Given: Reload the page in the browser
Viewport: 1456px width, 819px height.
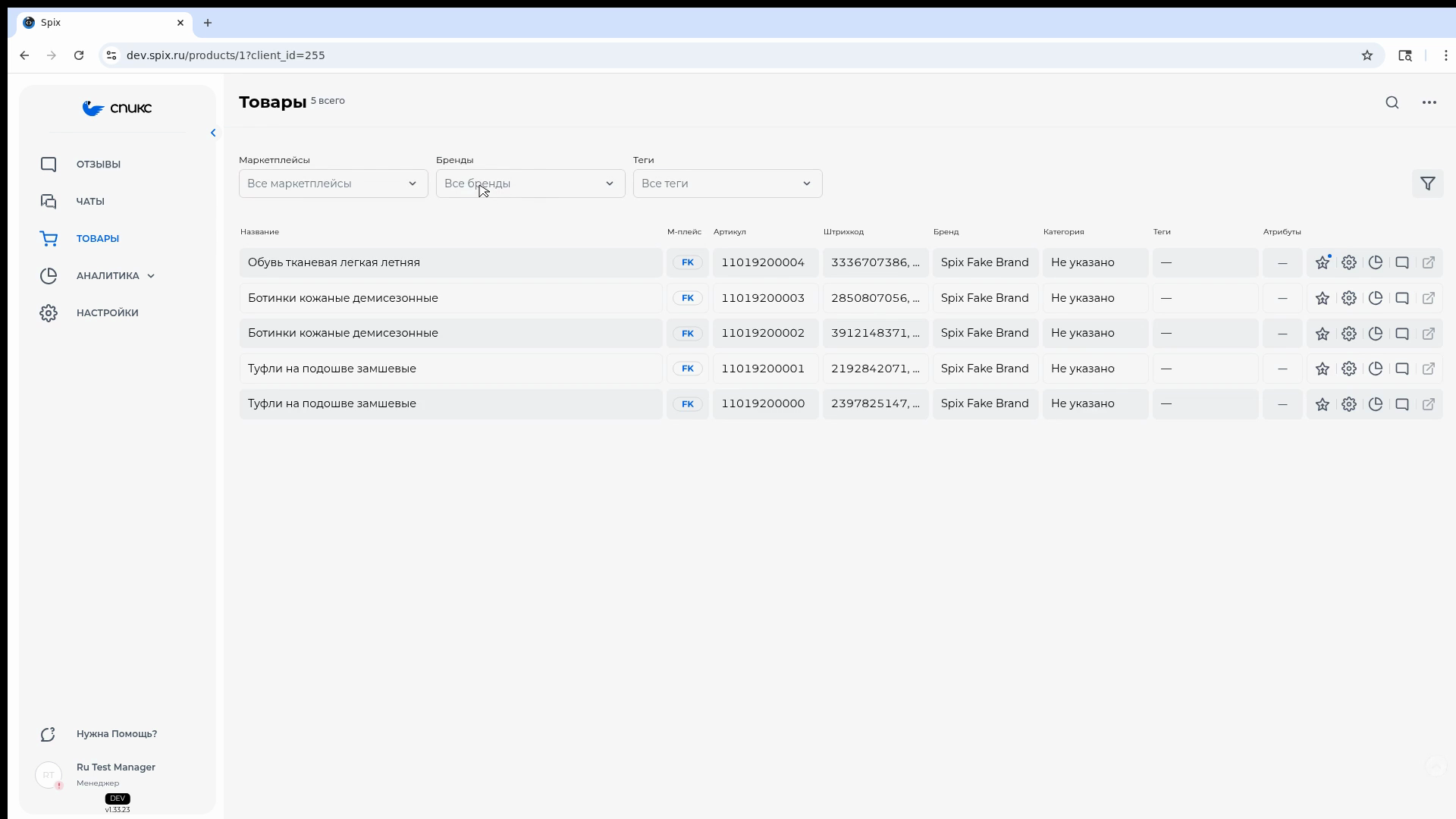Looking at the screenshot, I should (79, 55).
